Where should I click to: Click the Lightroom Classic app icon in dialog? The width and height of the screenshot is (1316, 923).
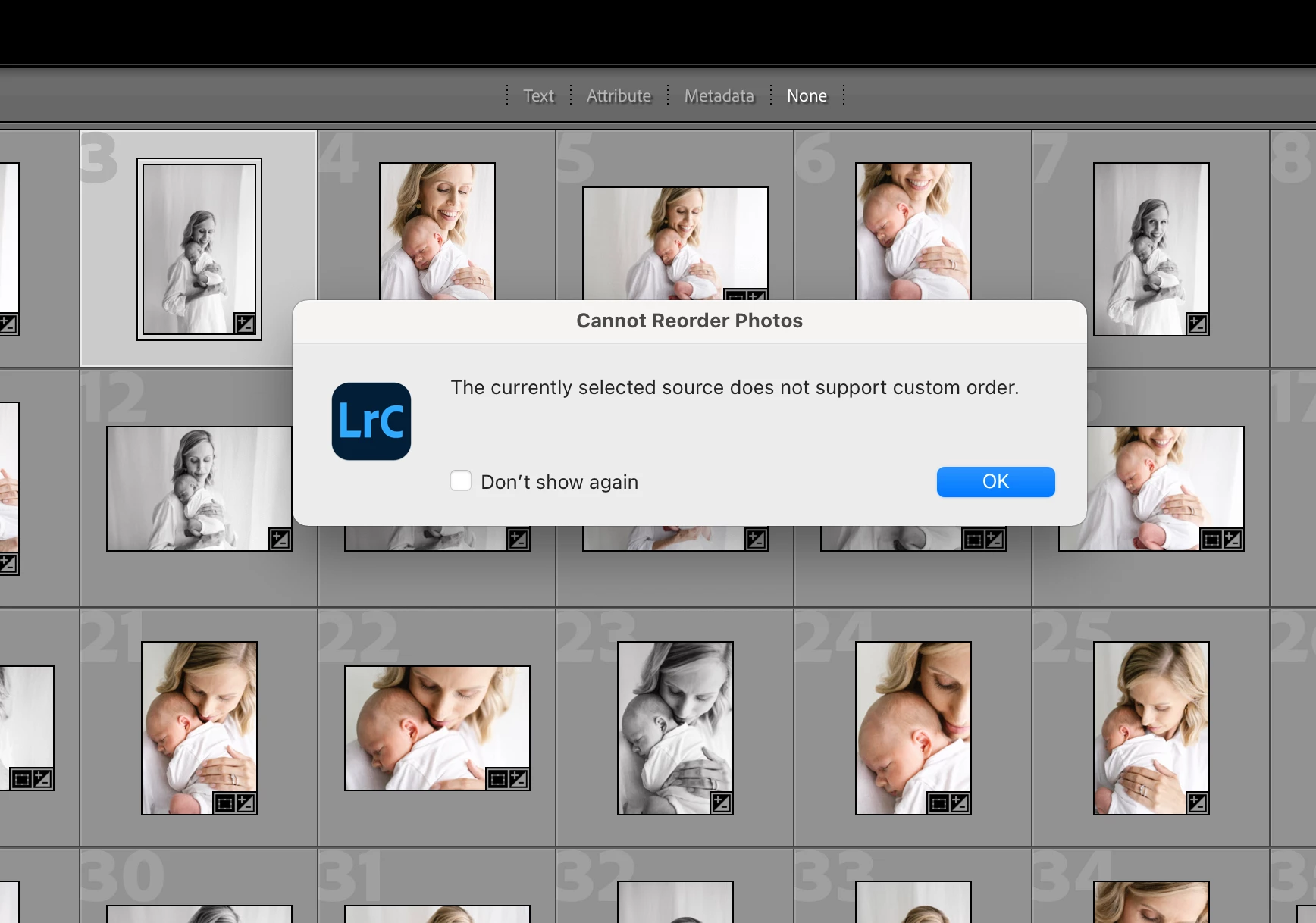(x=371, y=421)
